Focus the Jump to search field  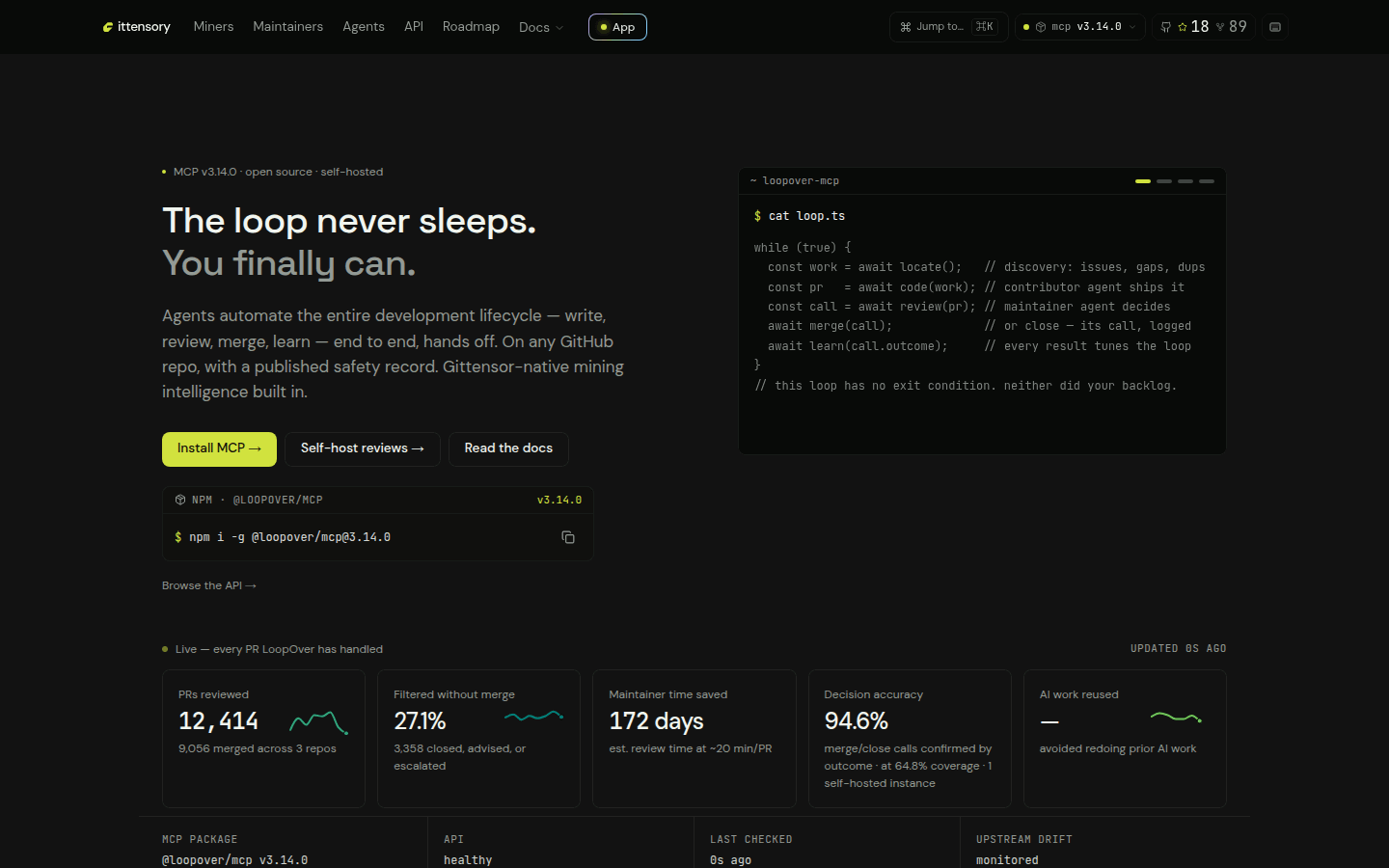coord(948,27)
